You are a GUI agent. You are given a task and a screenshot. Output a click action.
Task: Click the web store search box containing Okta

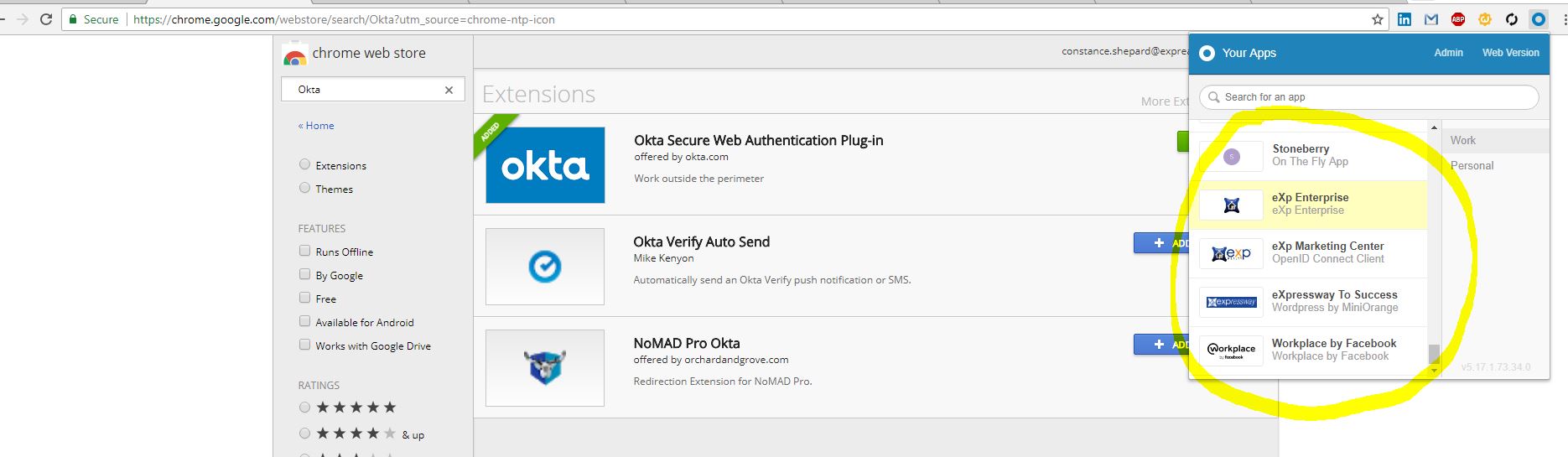(x=373, y=90)
